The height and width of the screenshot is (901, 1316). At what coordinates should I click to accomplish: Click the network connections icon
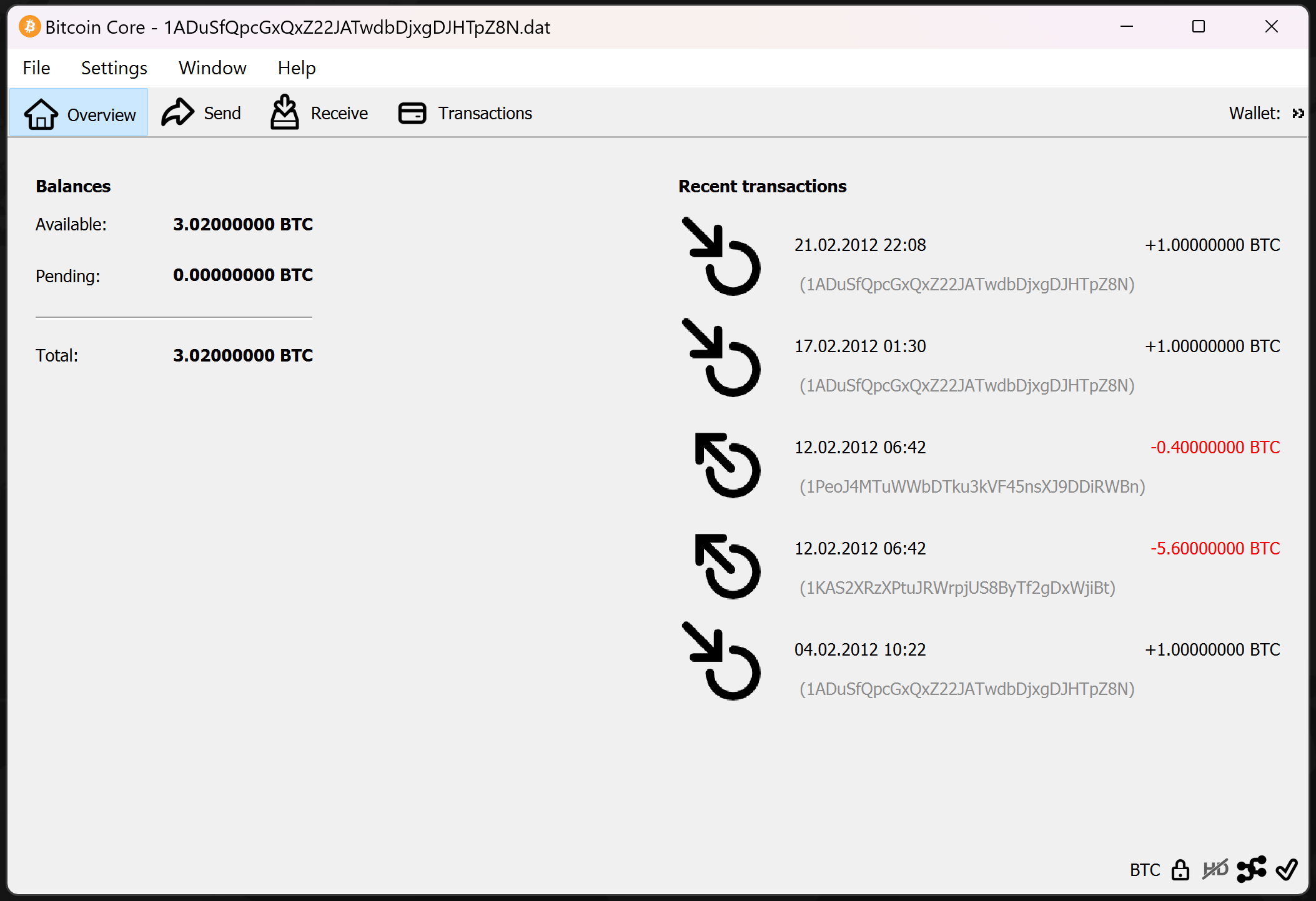point(1251,869)
